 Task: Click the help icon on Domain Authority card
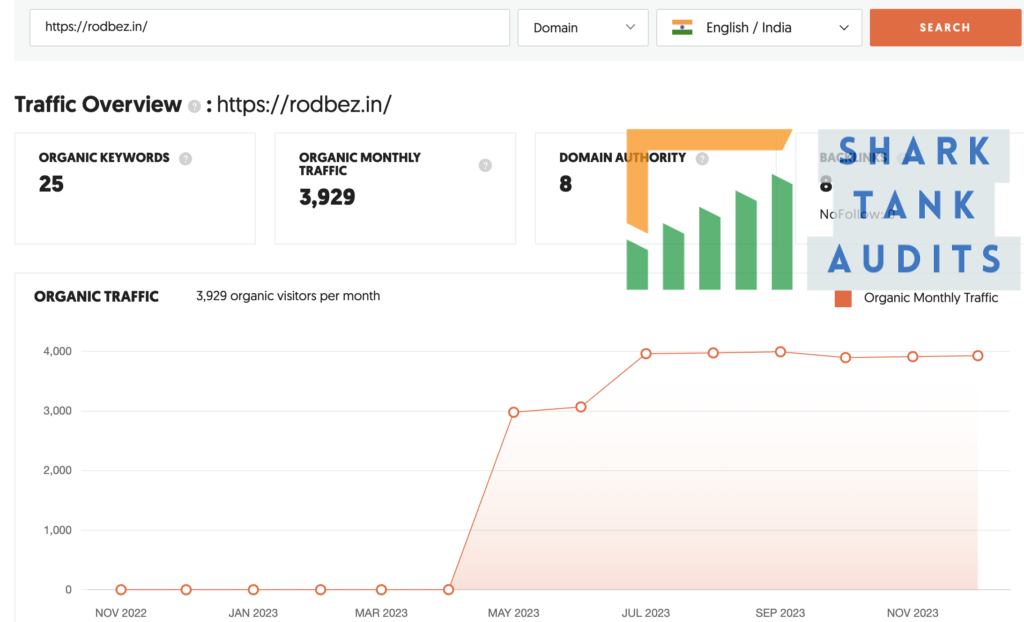(702, 158)
